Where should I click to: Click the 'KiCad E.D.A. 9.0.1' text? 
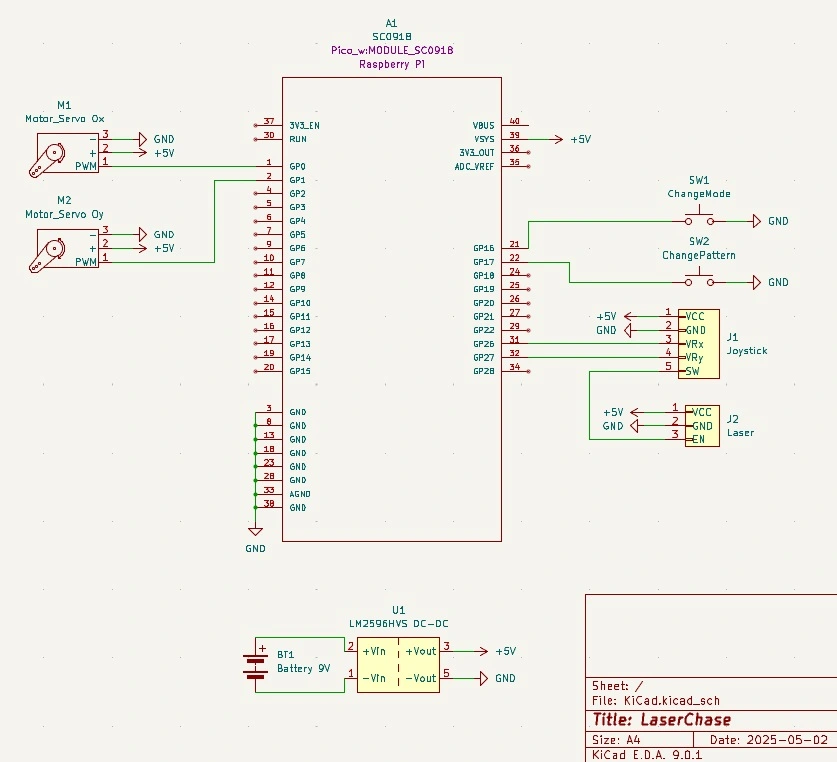[x=647, y=755]
